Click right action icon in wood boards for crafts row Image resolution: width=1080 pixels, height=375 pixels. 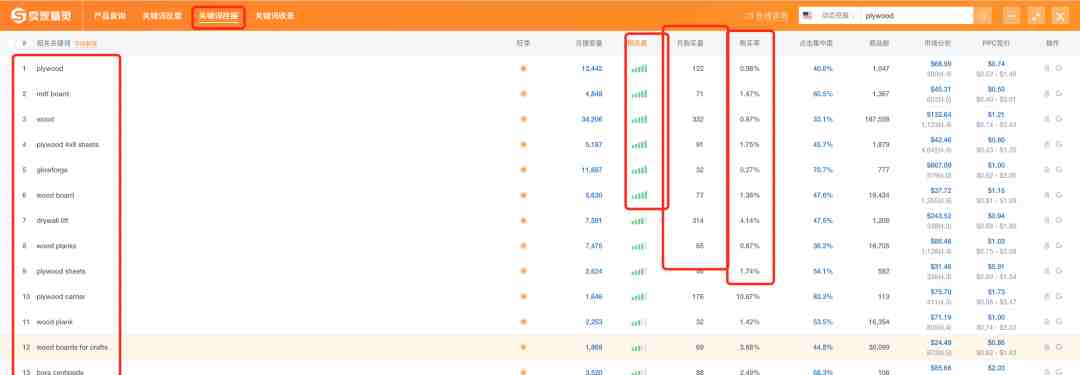[x=1059, y=347]
